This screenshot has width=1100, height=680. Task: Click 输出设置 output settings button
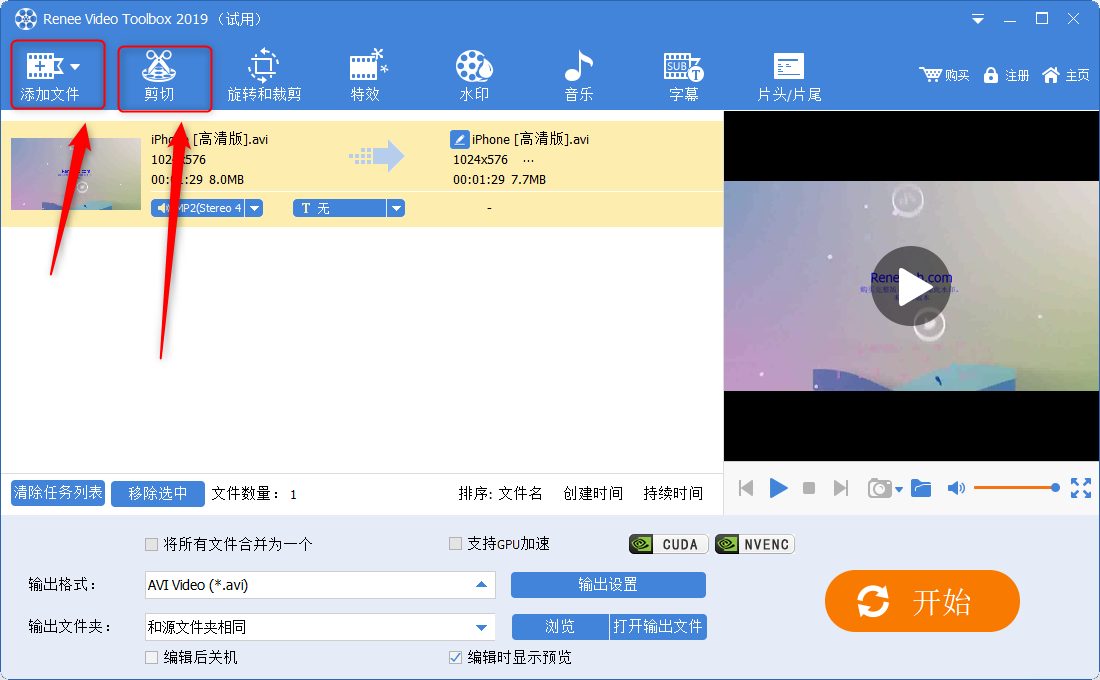click(x=608, y=585)
